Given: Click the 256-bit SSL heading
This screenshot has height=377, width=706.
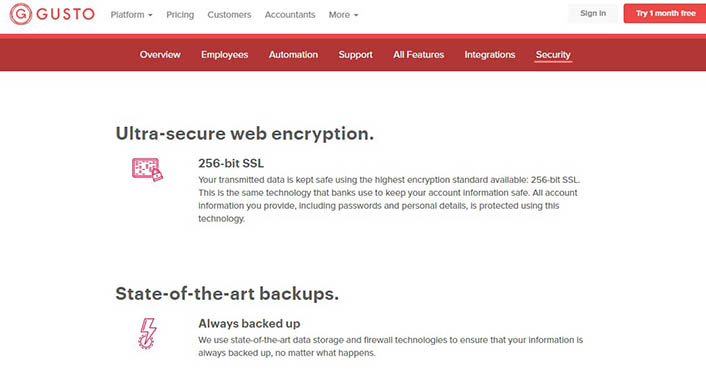Looking at the screenshot, I should [231, 163].
